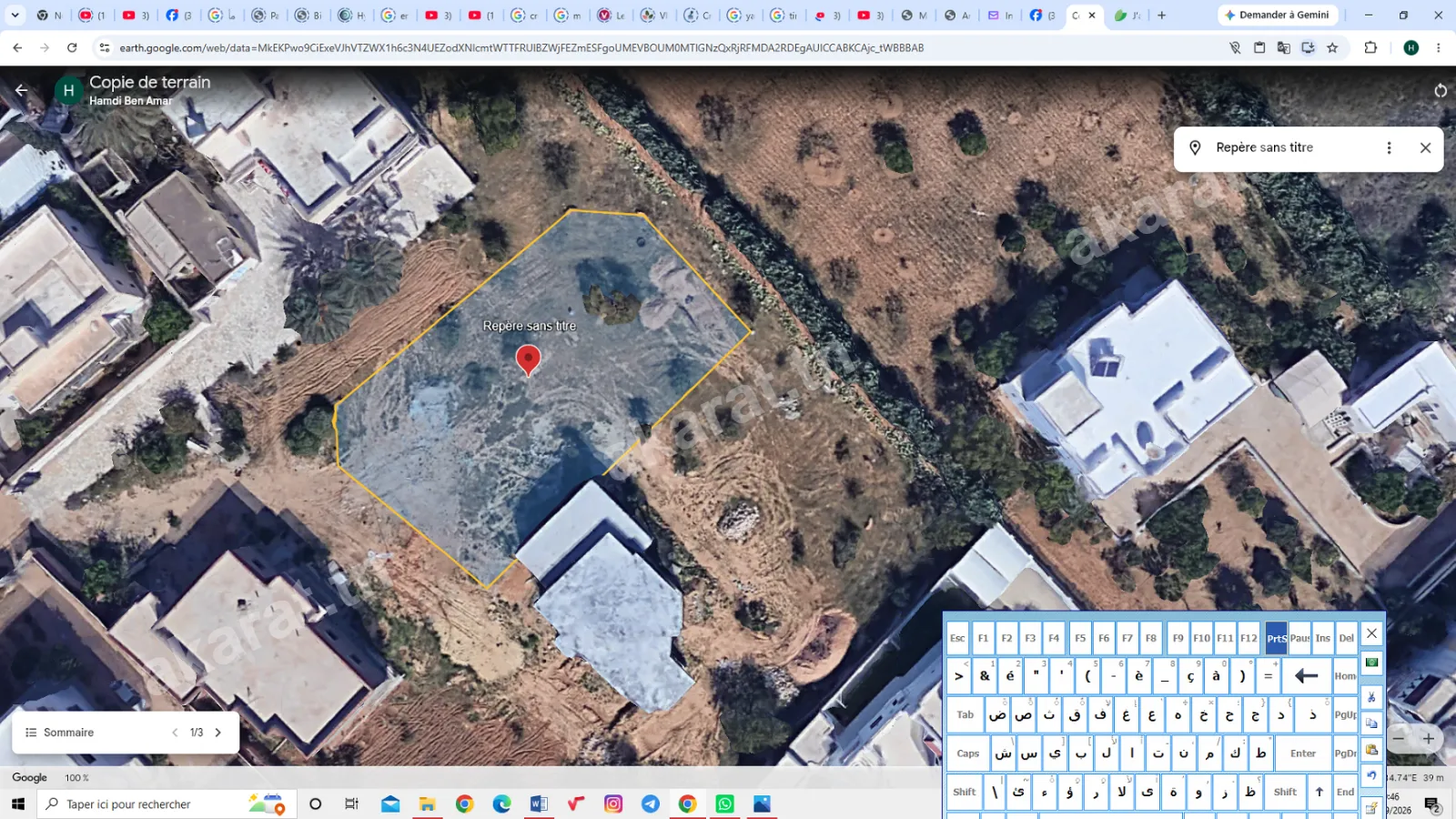Screen dimensions: 1456x819
Task: Click the undo icon on keyboard sidebar
Action: (x=1371, y=776)
